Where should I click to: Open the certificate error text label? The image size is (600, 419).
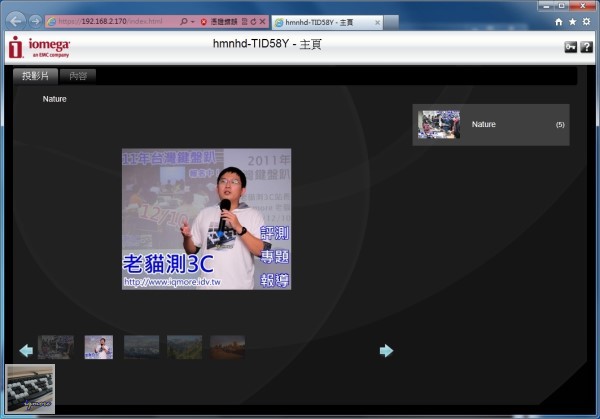(224, 22)
